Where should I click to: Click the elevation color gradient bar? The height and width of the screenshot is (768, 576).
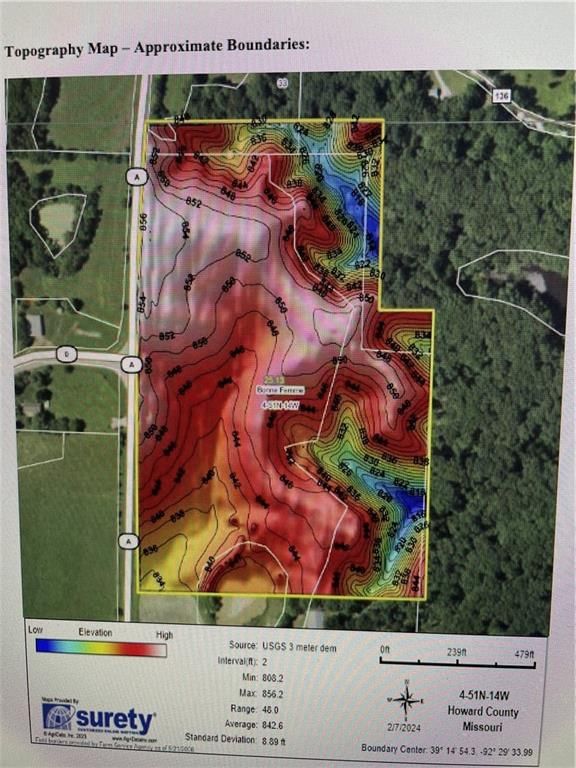point(101,649)
